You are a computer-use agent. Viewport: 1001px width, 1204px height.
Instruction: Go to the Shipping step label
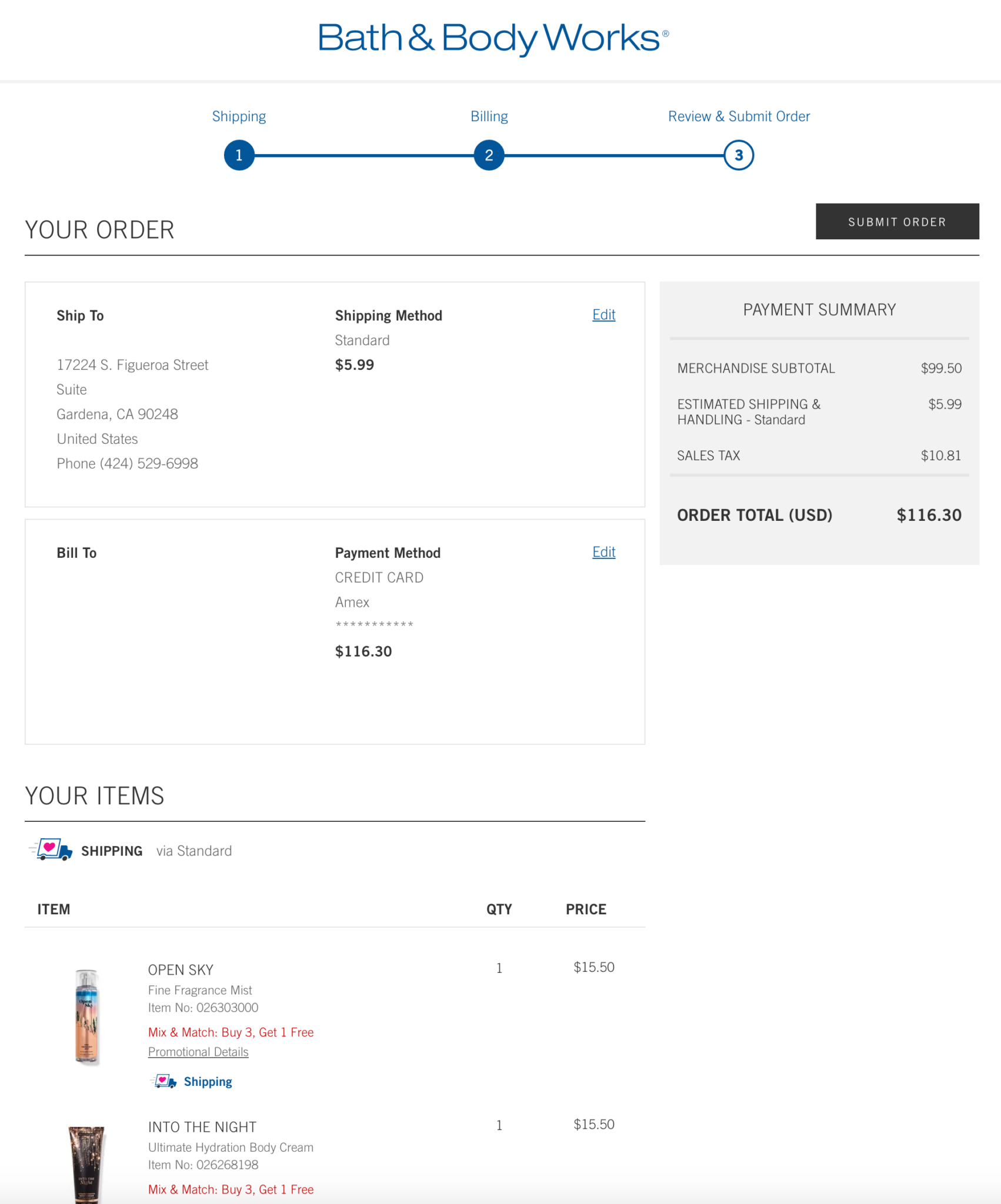239,116
